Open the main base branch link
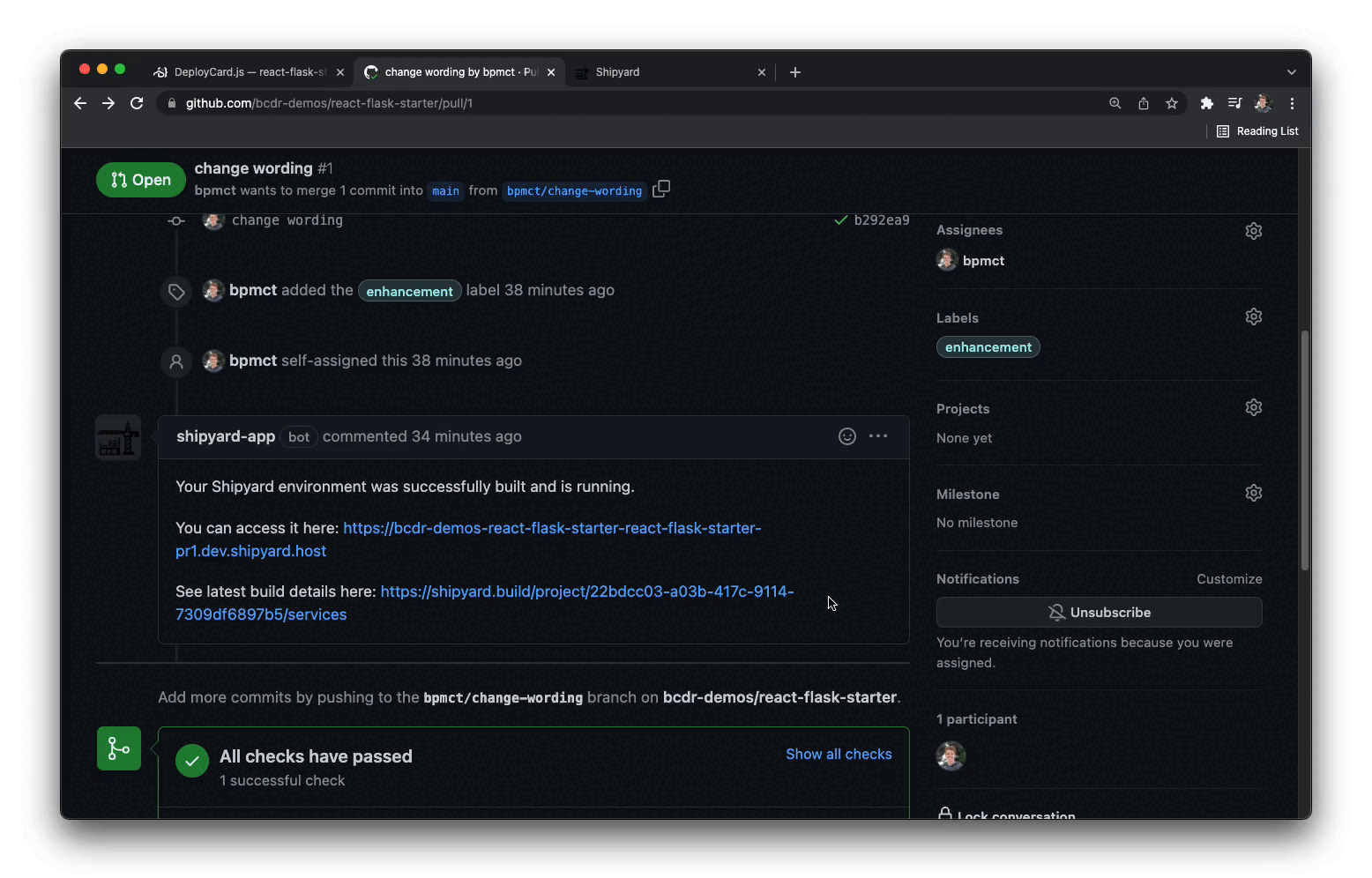 445,191
